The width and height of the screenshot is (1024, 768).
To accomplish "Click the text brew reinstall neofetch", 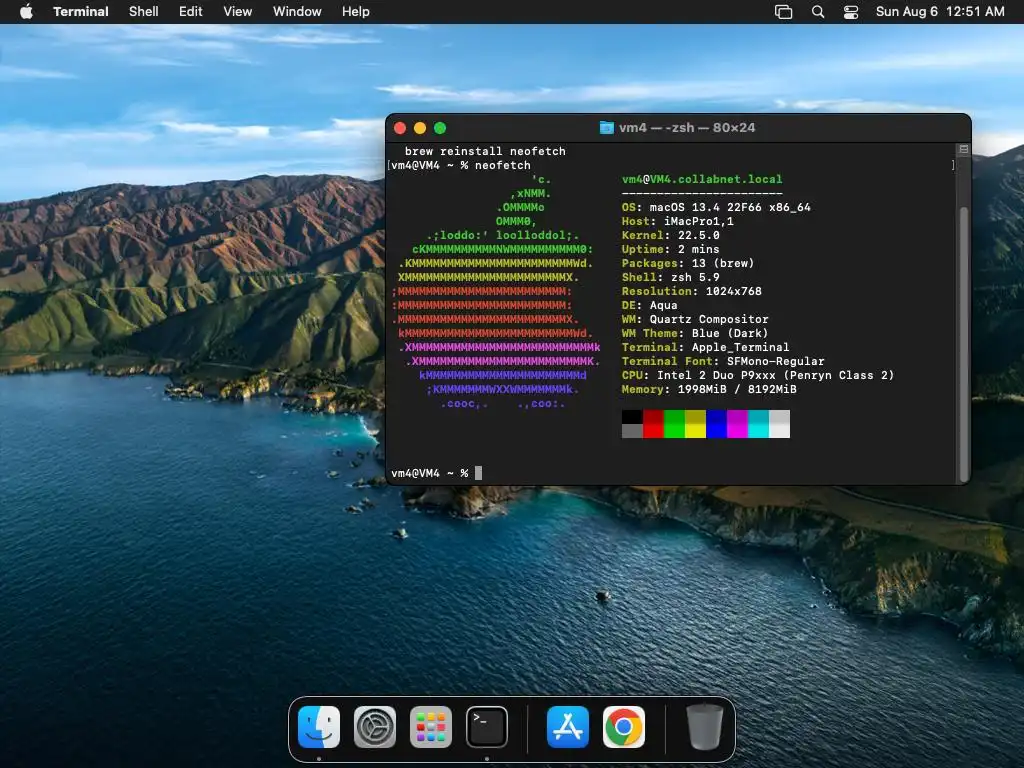I will click(x=485, y=151).
